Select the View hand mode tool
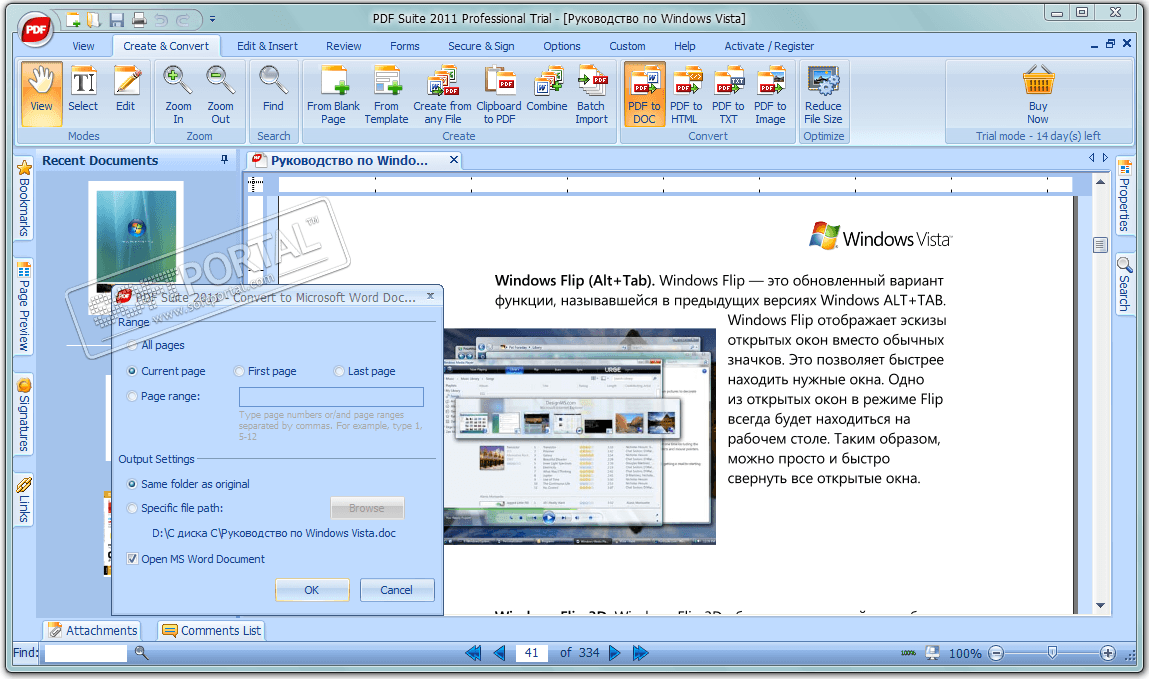This screenshot has height=679, width=1149. point(41,93)
